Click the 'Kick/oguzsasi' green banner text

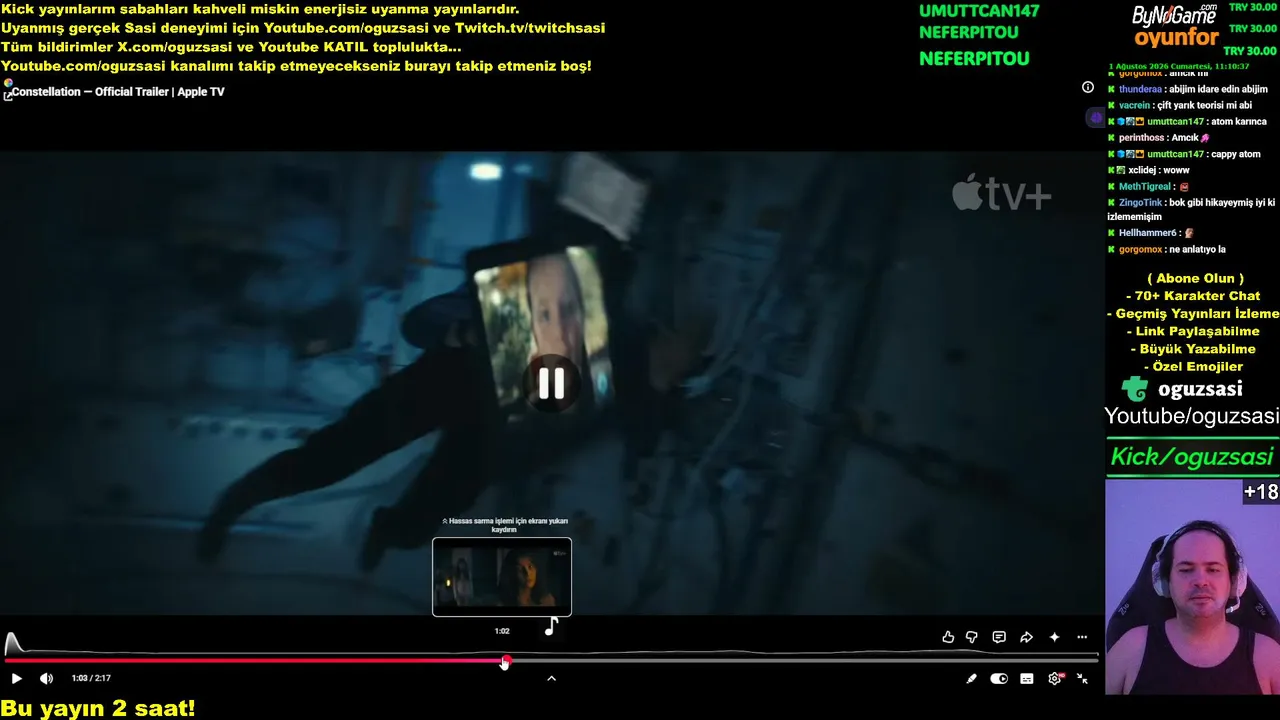pos(1192,457)
